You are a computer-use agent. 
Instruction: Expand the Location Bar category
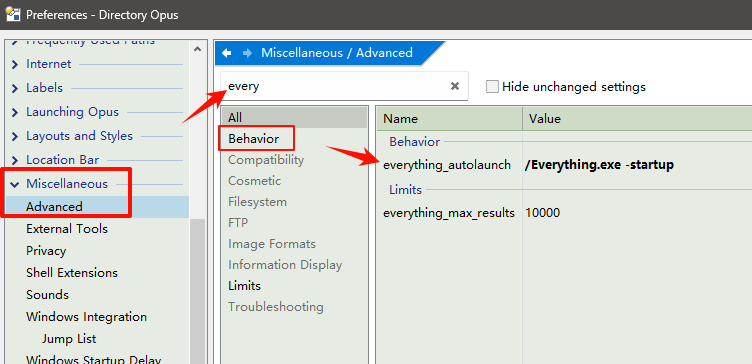(15, 160)
